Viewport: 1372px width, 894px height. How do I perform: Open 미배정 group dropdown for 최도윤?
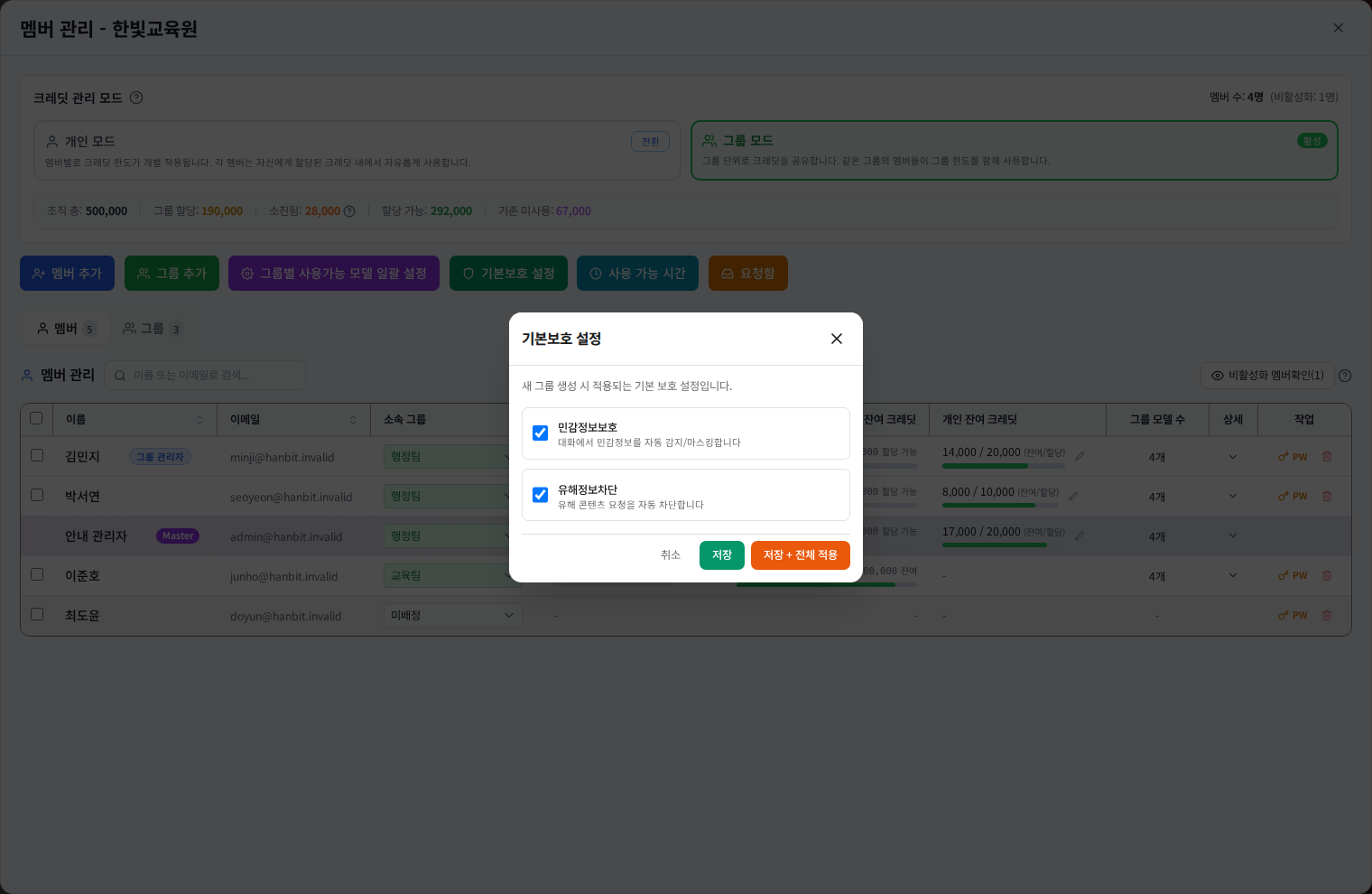pos(452,616)
